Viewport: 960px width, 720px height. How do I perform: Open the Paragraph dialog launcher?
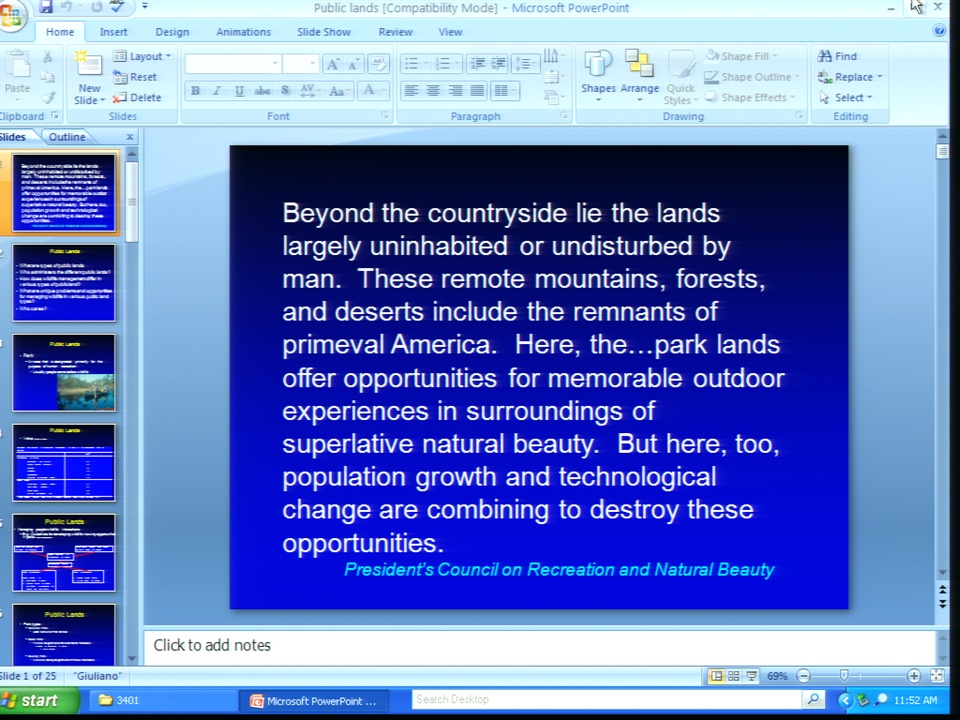564,115
